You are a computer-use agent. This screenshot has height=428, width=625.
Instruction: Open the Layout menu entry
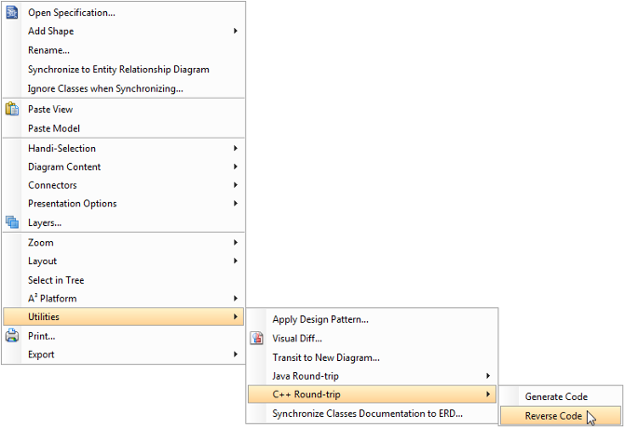(124, 261)
